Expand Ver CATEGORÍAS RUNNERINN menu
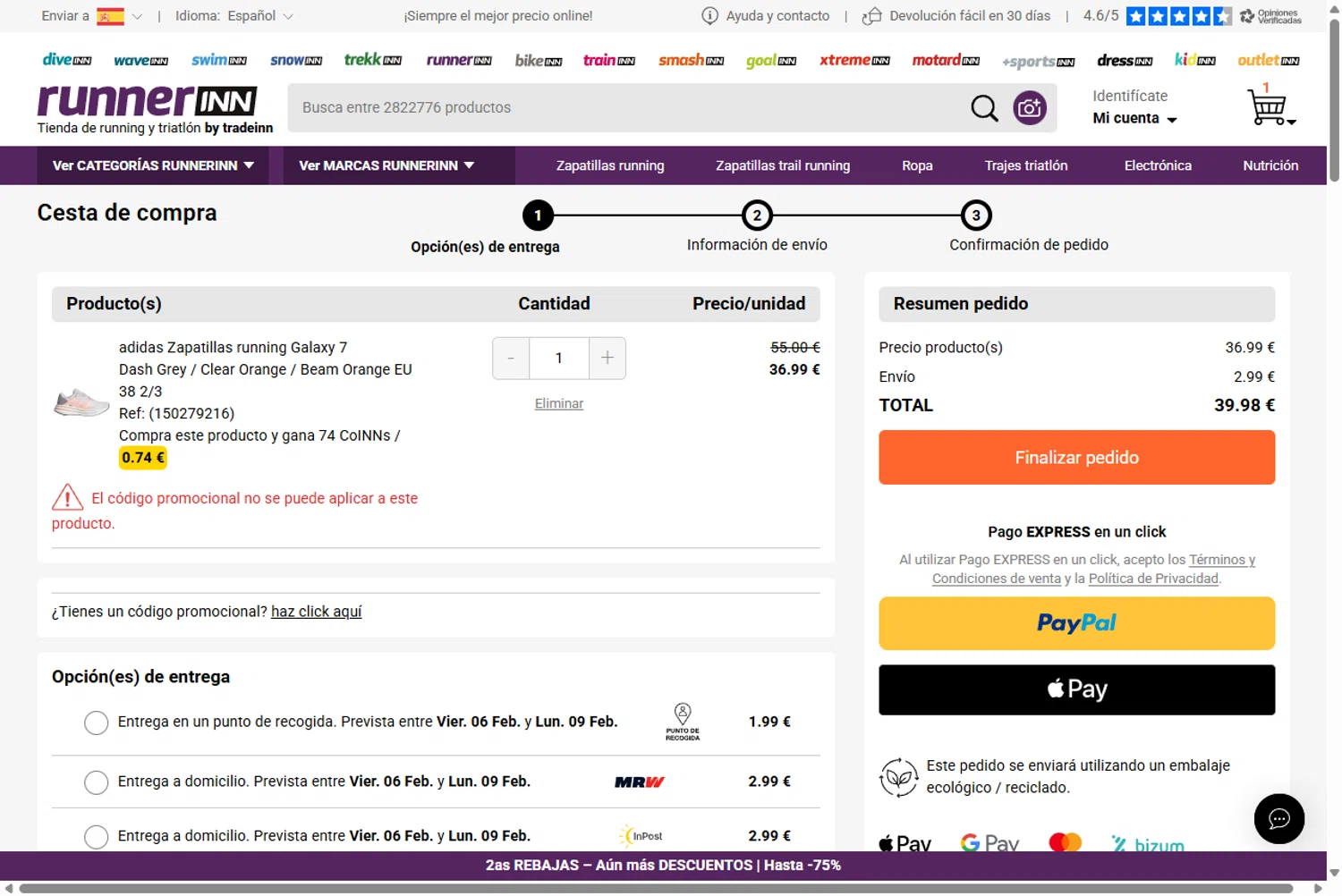The height and width of the screenshot is (896, 1342). (153, 165)
